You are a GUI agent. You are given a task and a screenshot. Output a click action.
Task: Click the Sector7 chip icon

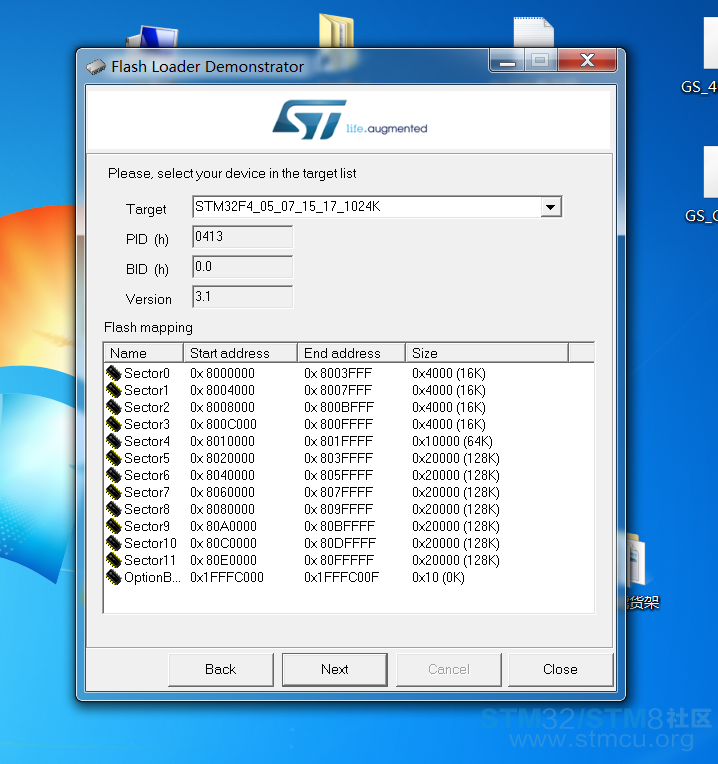click(x=113, y=493)
